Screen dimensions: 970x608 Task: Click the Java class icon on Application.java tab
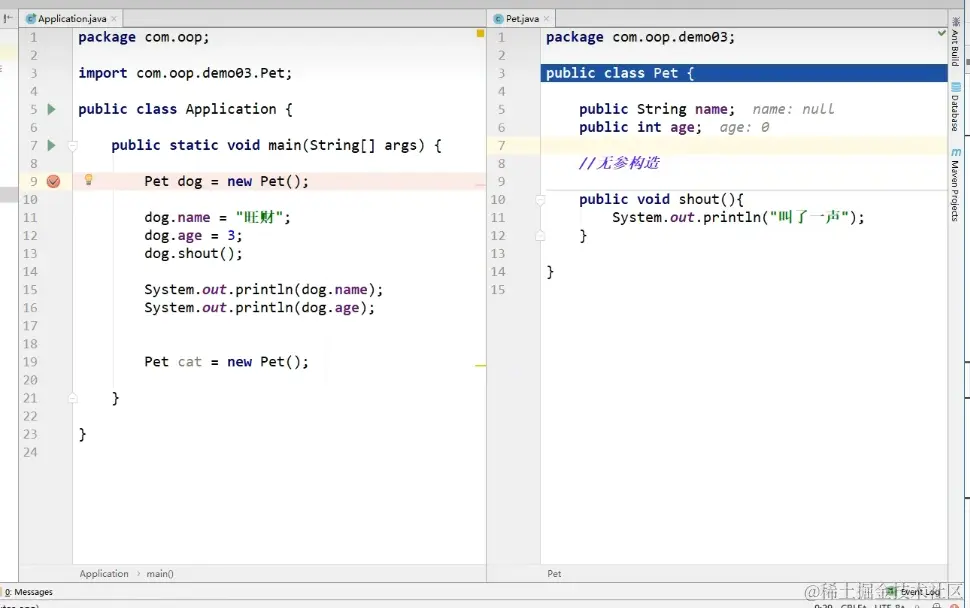tap(31, 19)
